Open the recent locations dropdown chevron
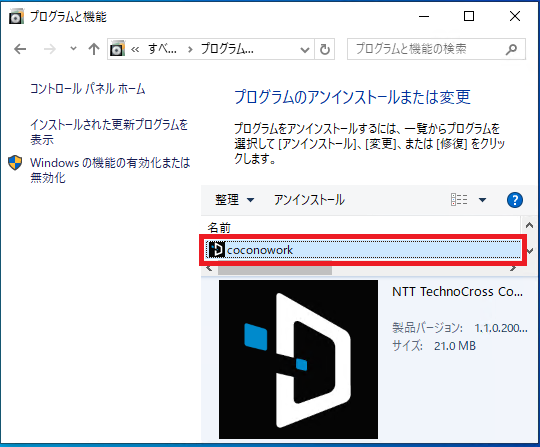The height and width of the screenshot is (447, 540). point(73,49)
